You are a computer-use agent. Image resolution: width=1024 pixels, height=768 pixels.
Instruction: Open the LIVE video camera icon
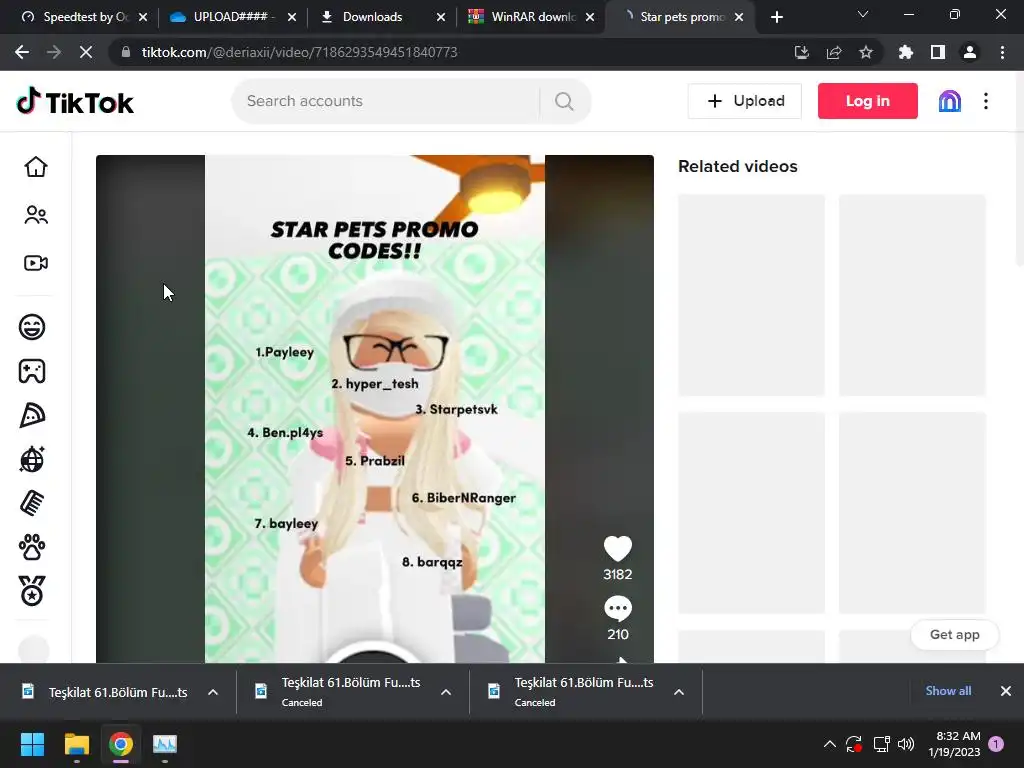click(x=36, y=263)
